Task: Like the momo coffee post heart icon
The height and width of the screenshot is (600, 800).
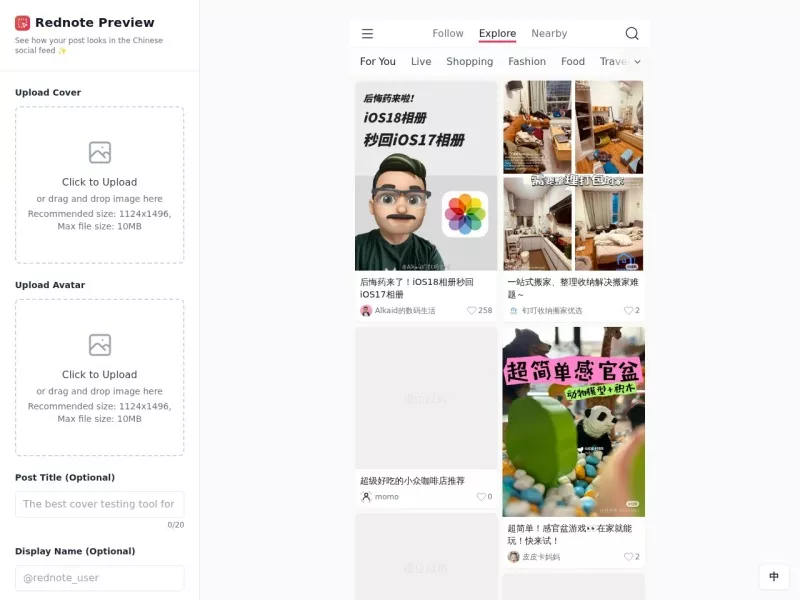Action: (481, 496)
